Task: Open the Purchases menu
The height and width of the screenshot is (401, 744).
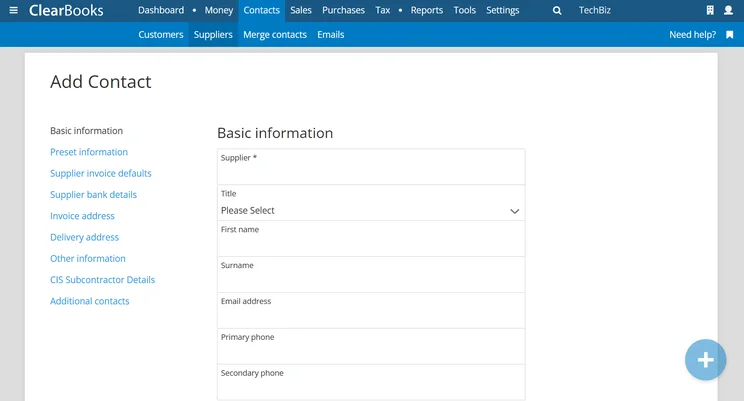Action: click(343, 10)
